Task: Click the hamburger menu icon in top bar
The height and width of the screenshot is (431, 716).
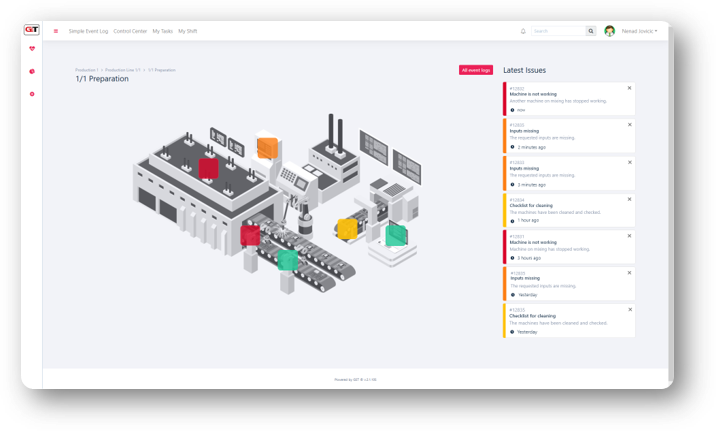Action: coord(56,31)
